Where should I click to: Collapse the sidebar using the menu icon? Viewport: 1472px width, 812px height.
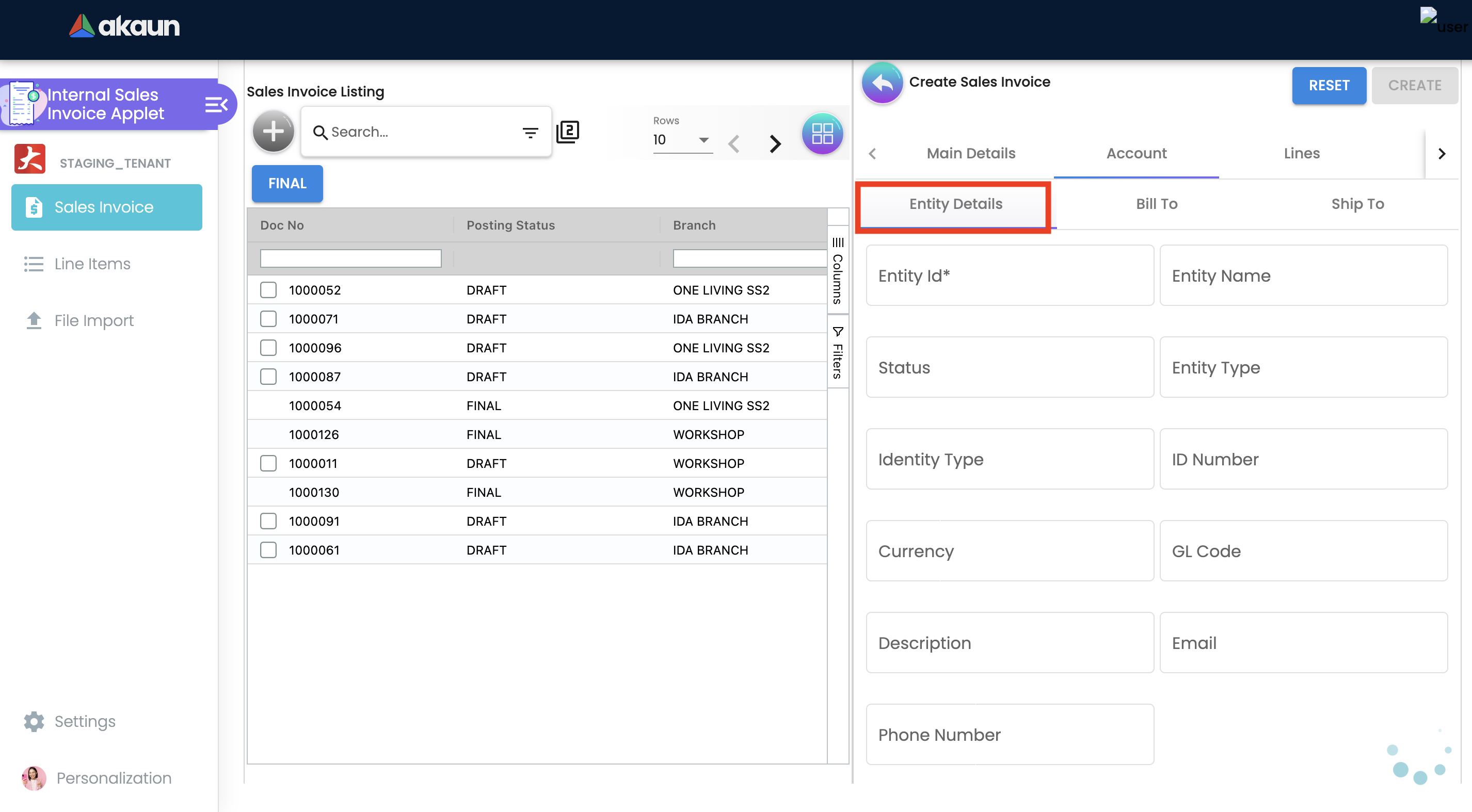pyautogui.click(x=216, y=105)
